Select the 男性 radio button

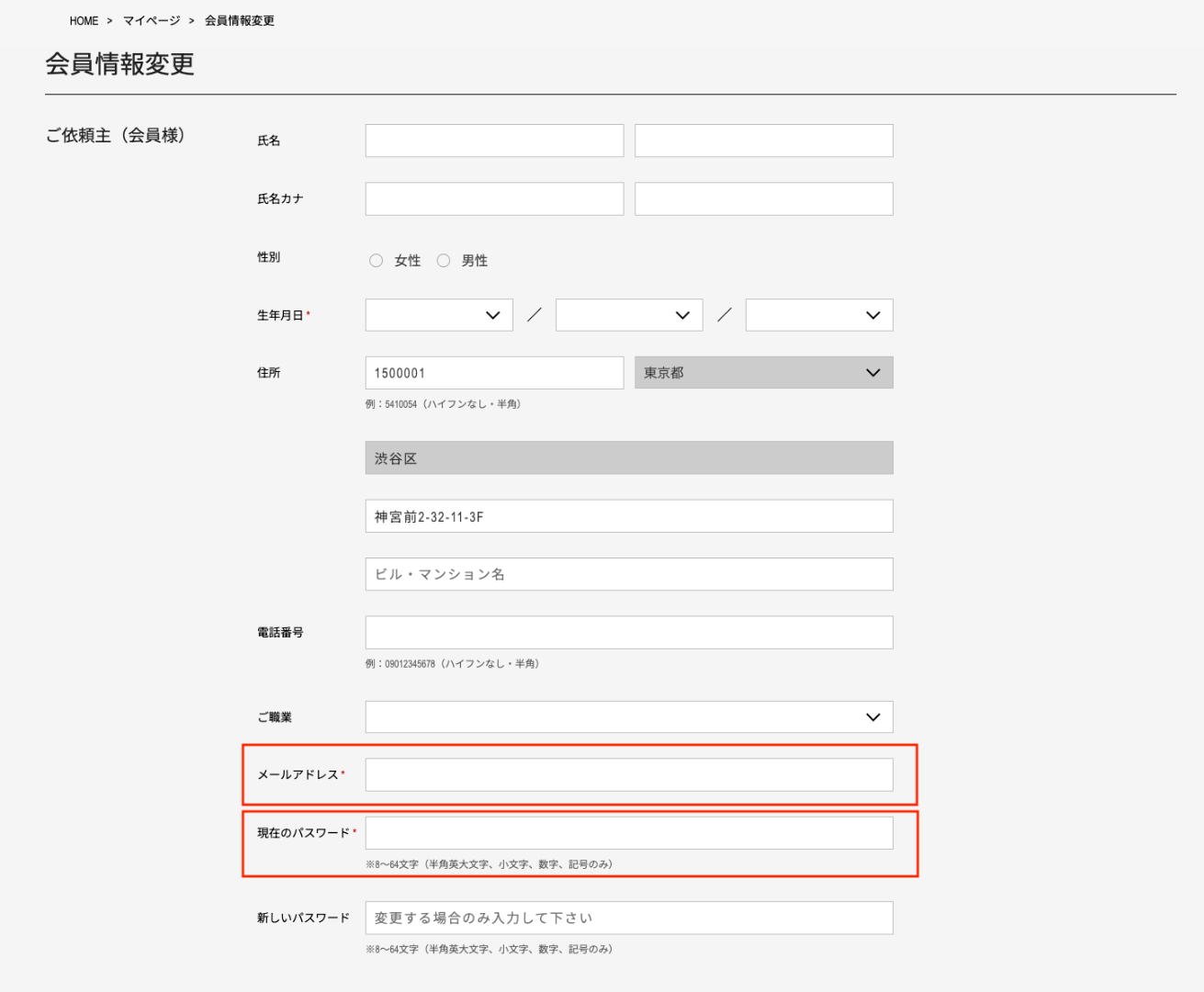(444, 261)
